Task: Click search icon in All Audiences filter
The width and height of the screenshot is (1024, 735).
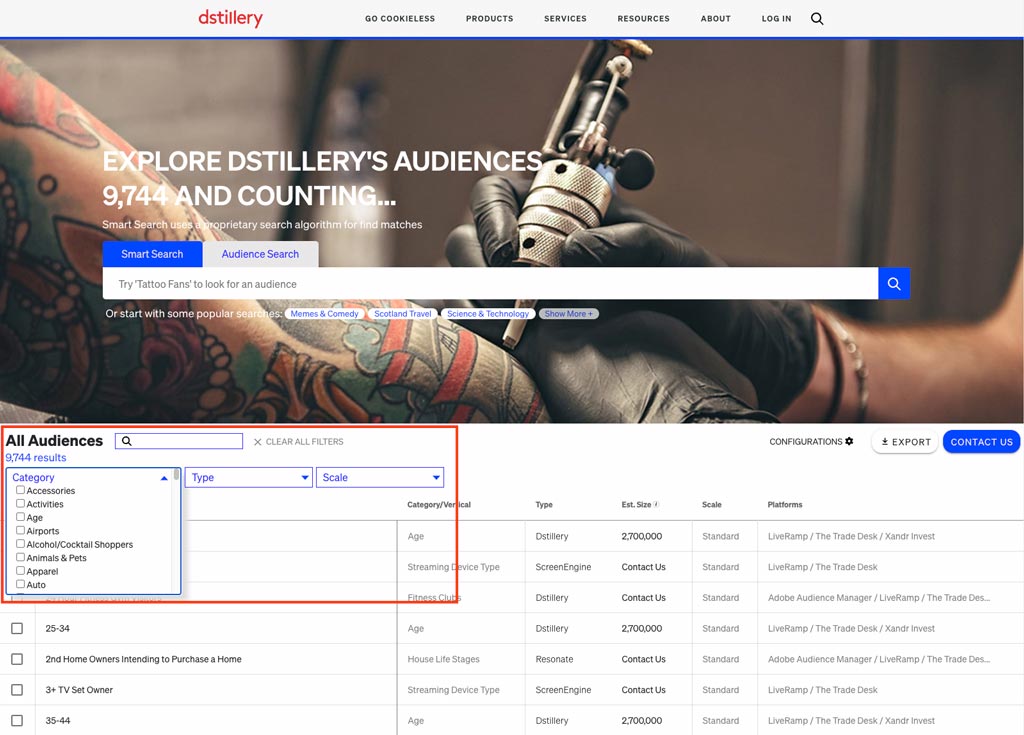Action: [127, 441]
